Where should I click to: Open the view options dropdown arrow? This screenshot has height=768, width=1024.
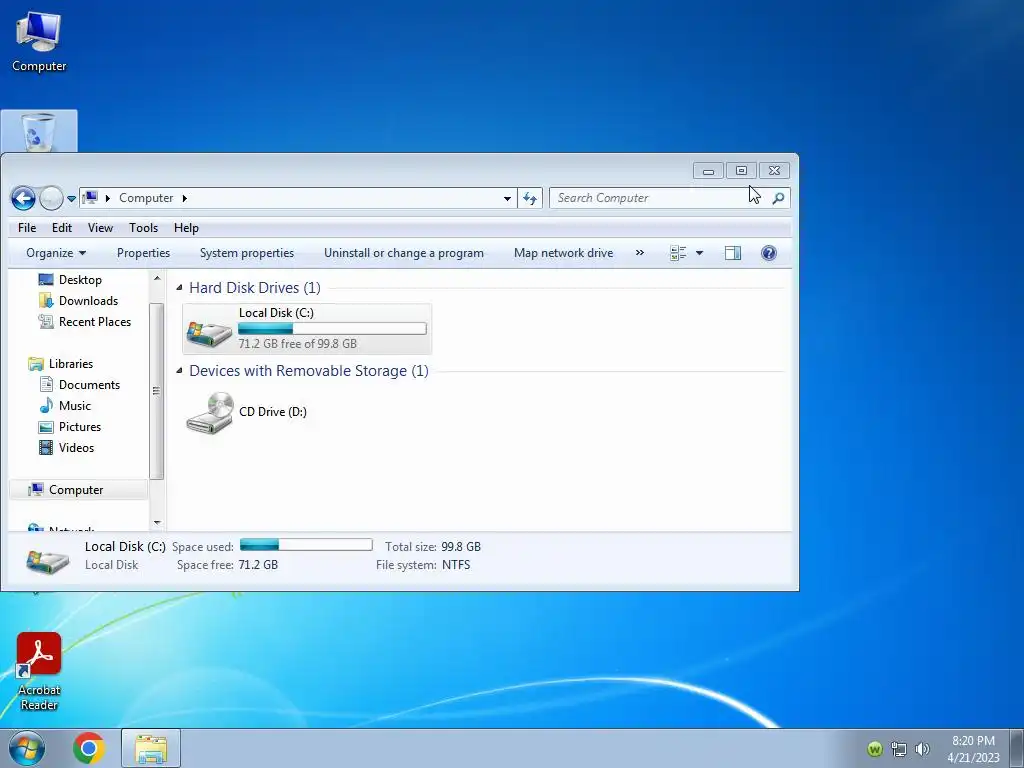pos(699,253)
